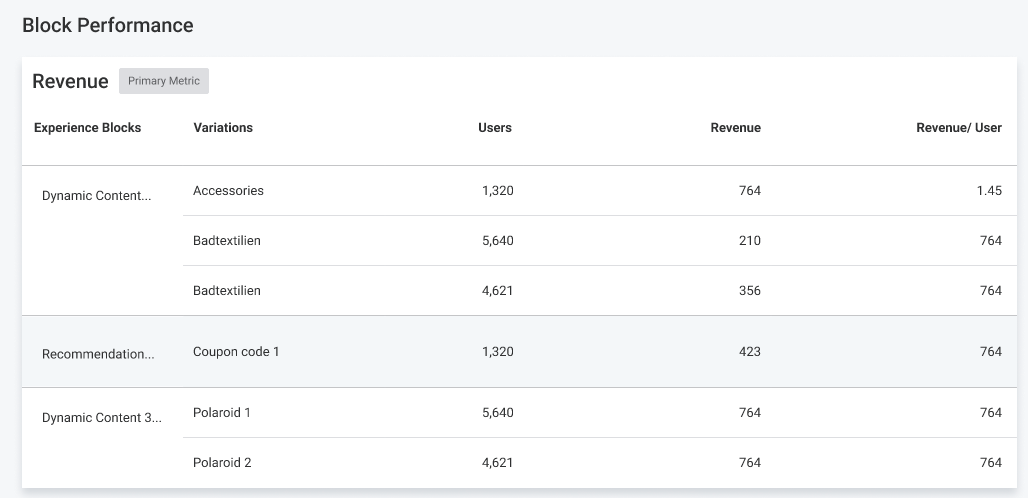1028x498 pixels.
Task: Click the Revenue/ User column header
Action: [959, 128]
